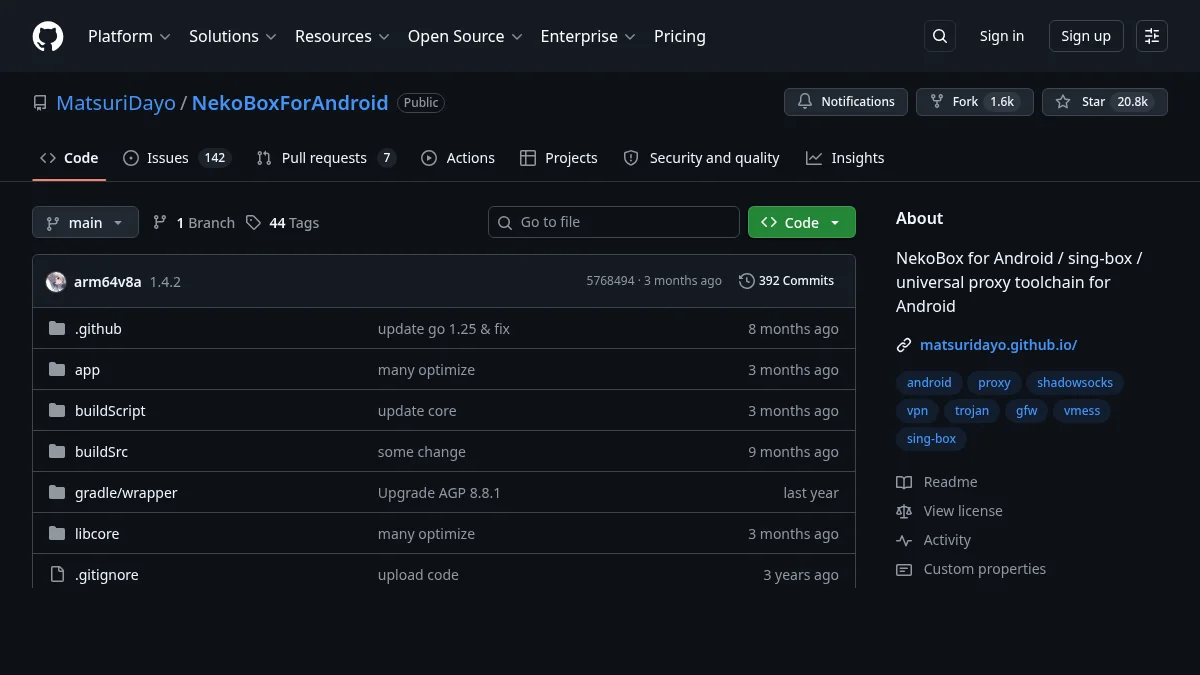
Task: Open Security and quality tab
Action: click(x=701, y=158)
